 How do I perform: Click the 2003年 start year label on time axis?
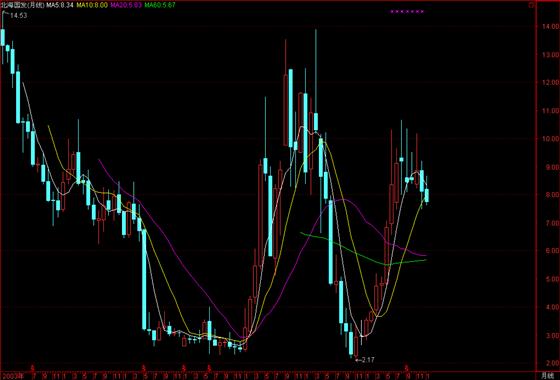[7, 376]
